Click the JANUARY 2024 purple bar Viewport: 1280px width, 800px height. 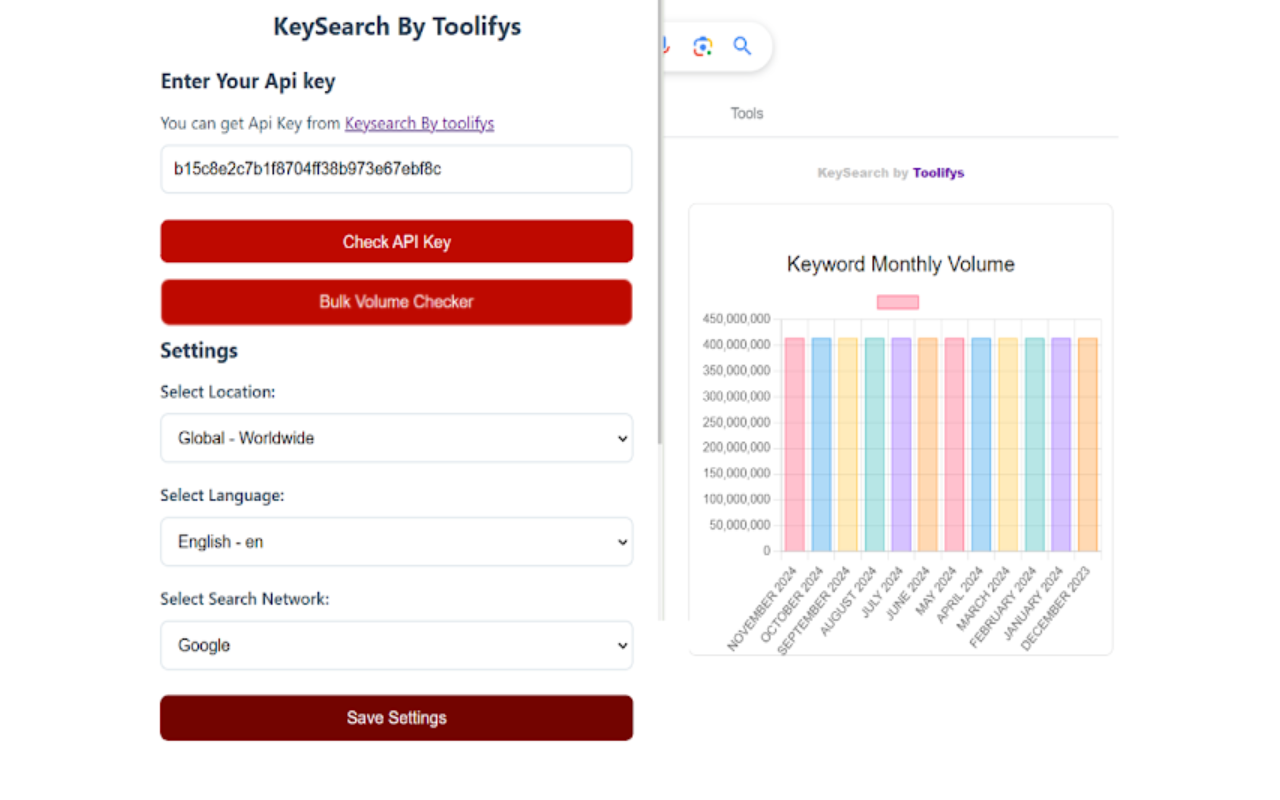[1061, 445]
